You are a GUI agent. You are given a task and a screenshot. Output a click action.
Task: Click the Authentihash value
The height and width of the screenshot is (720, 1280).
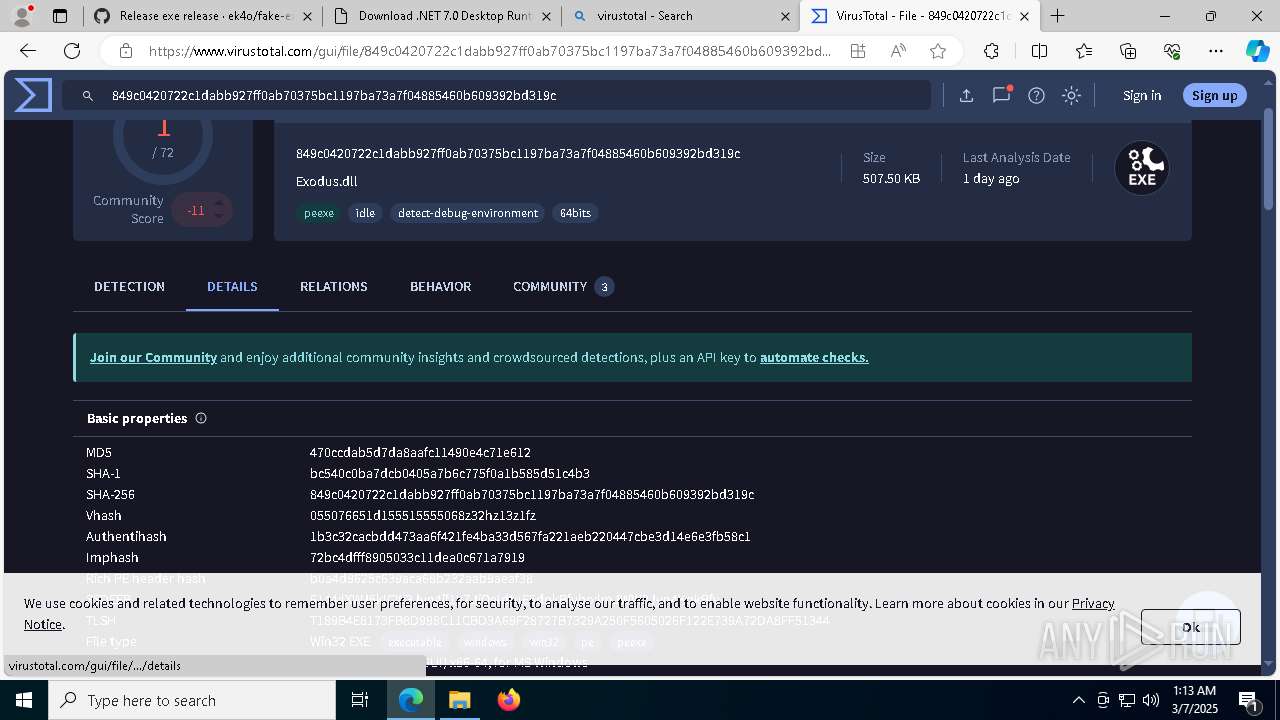(x=530, y=537)
